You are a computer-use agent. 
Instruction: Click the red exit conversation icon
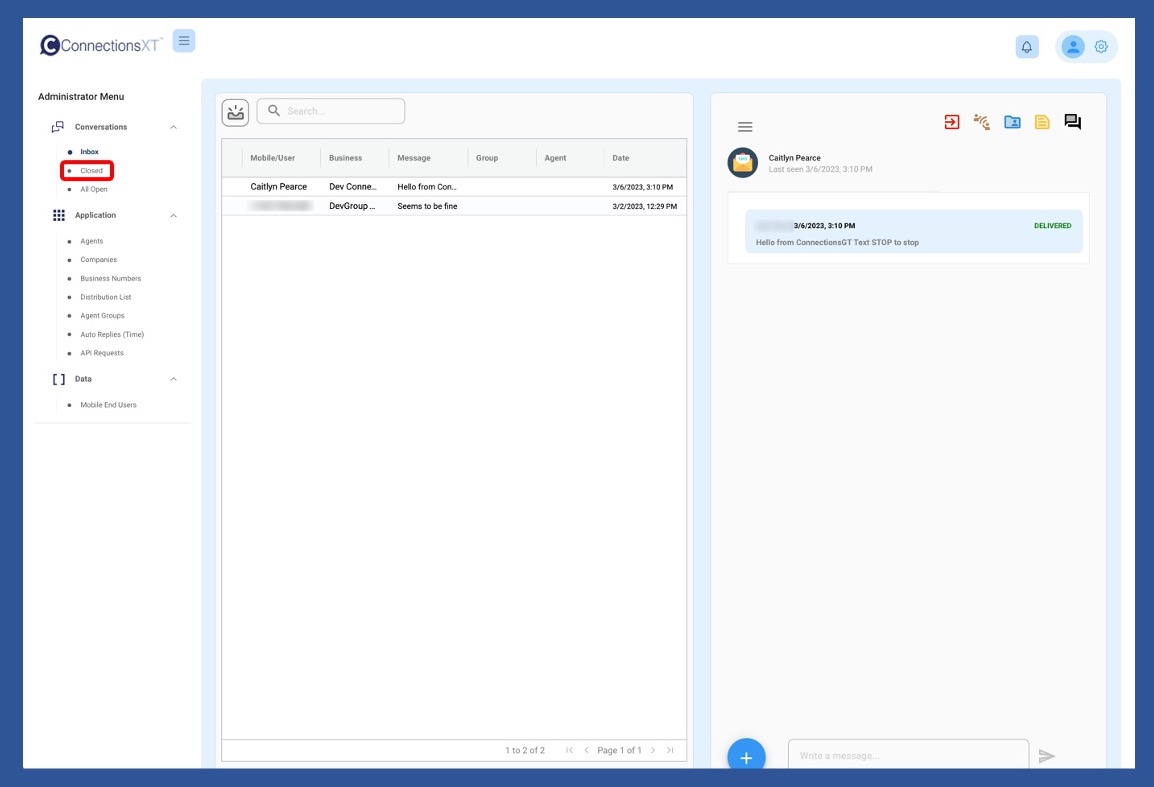[x=951, y=122]
